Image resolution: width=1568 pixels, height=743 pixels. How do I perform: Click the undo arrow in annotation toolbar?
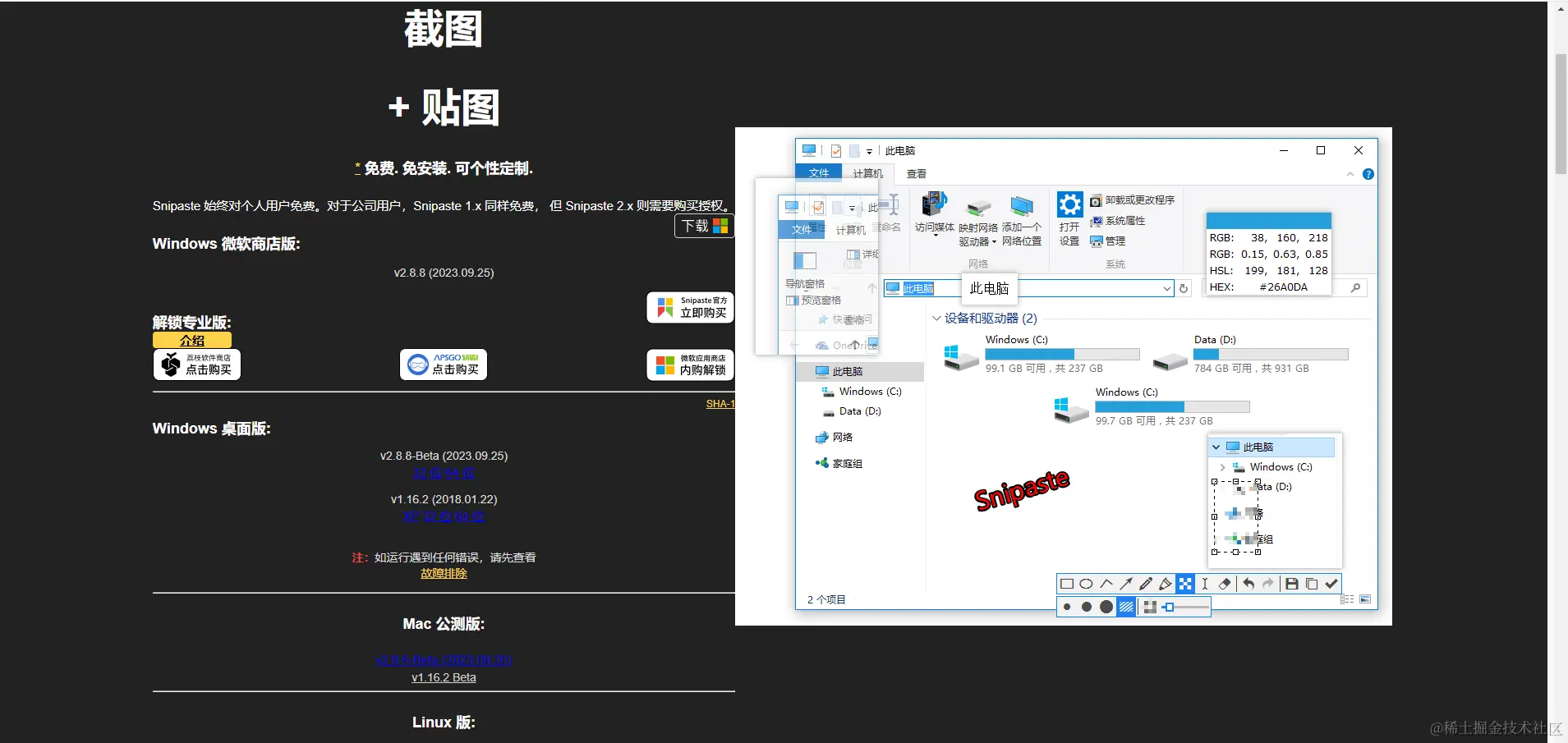(x=1248, y=584)
